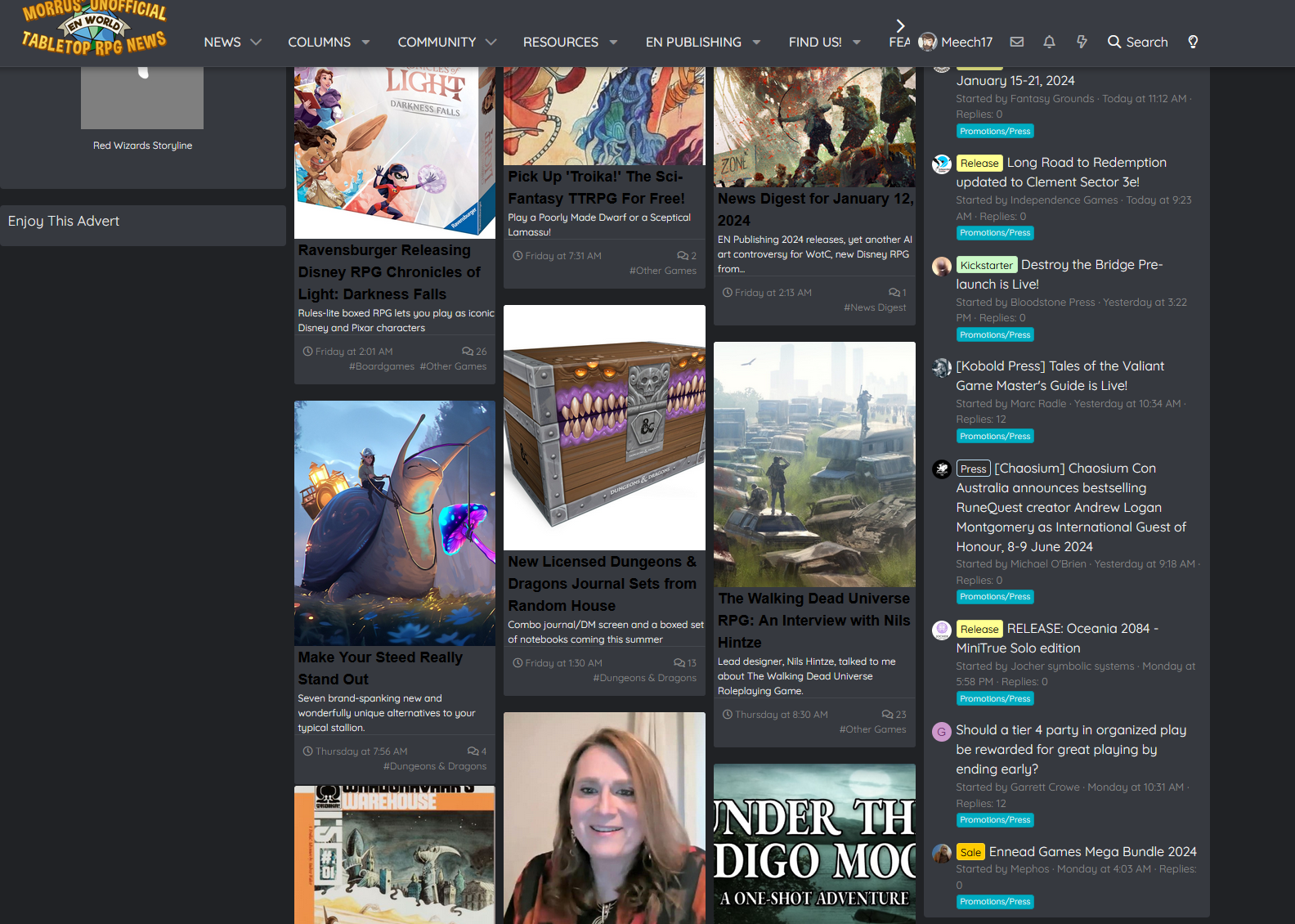The height and width of the screenshot is (924, 1295).
Task: Click the yellow Sale tag on Ennead bundle
Action: coord(970,852)
